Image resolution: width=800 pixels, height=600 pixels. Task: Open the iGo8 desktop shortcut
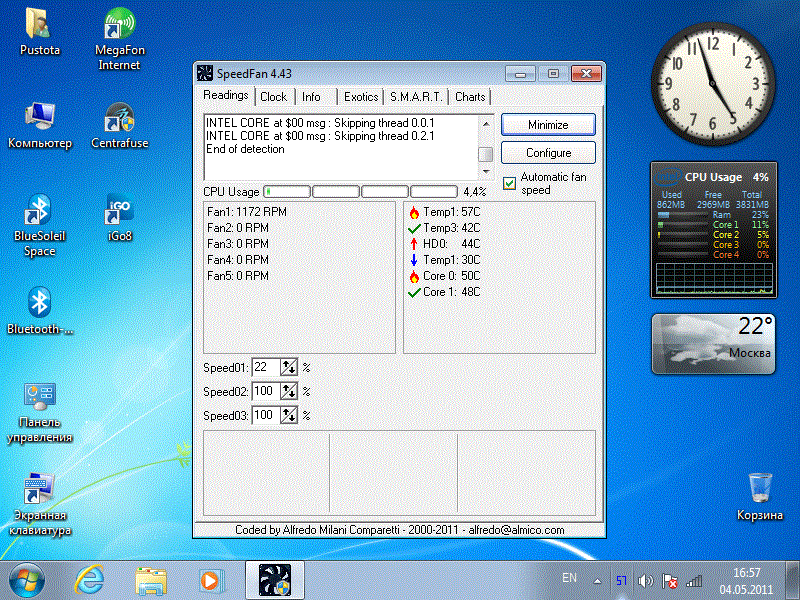(x=120, y=214)
